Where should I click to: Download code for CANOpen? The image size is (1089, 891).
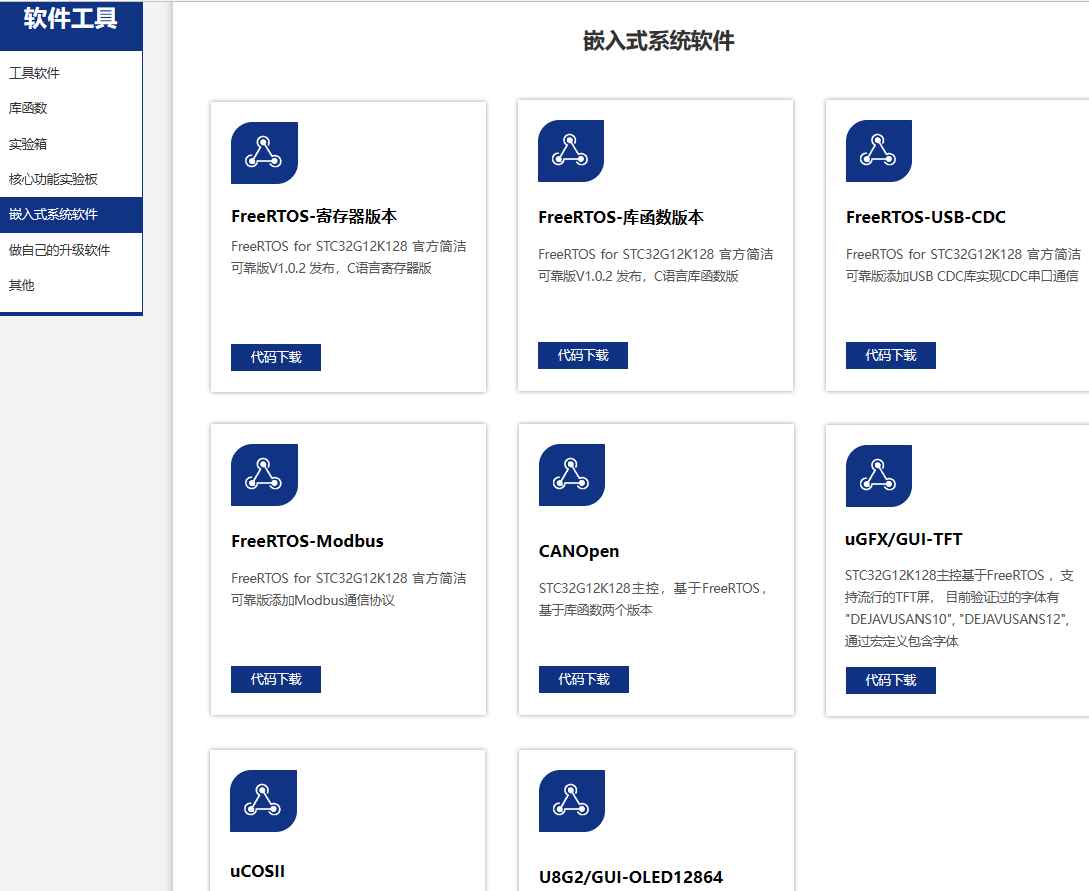click(x=583, y=679)
